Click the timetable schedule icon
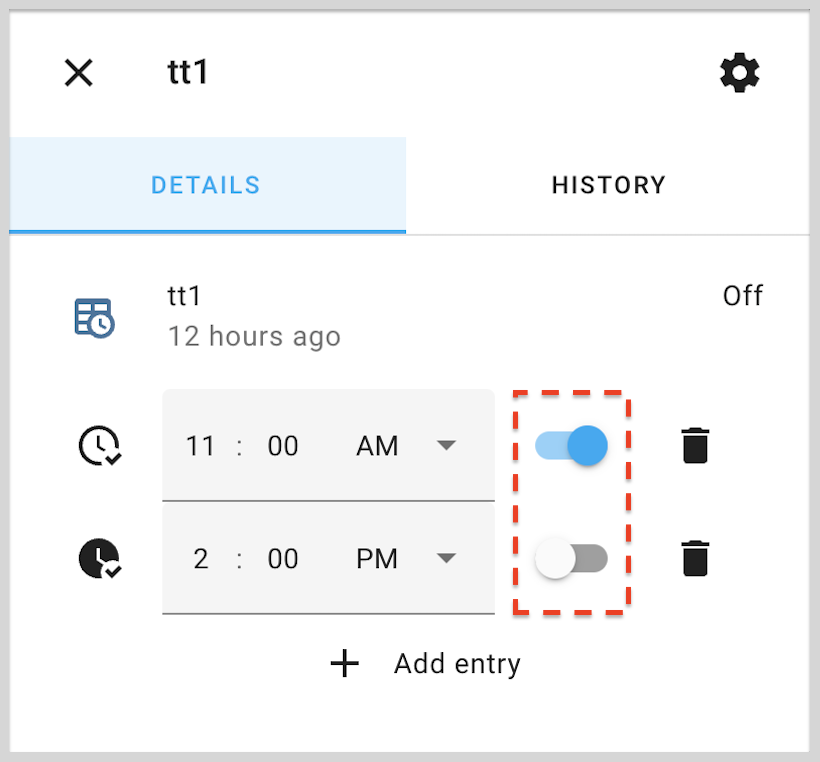820x762 pixels. pyautogui.click(x=95, y=316)
